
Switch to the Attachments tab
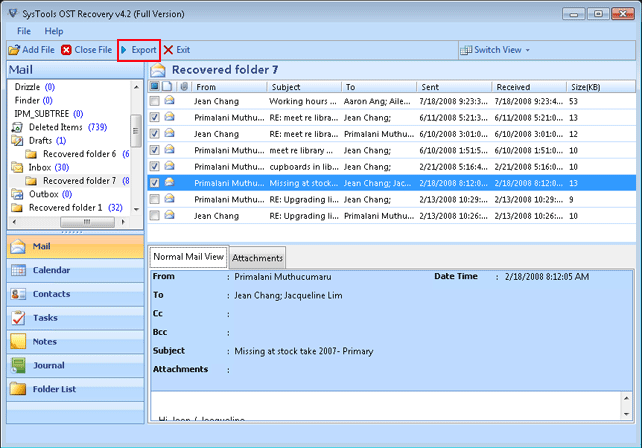(258, 258)
